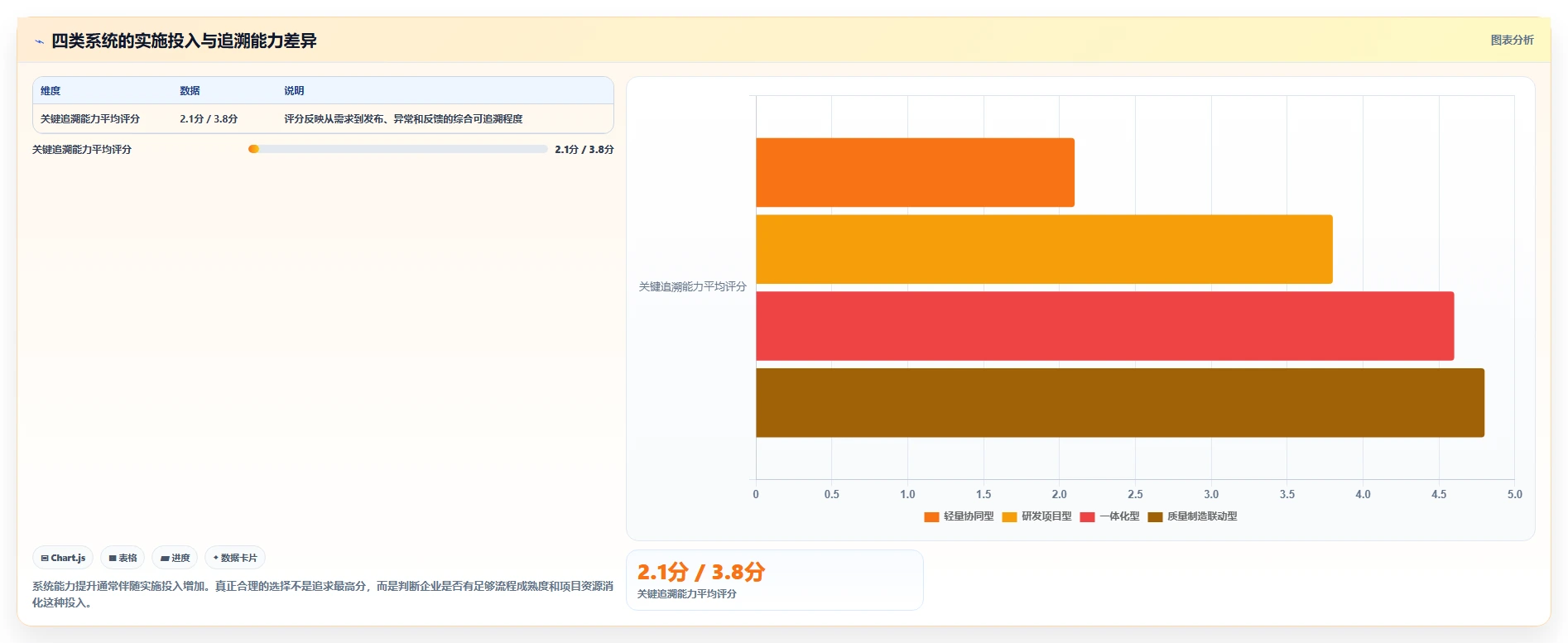Click the 数据卡片 tag chip

click(x=235, y=558)
